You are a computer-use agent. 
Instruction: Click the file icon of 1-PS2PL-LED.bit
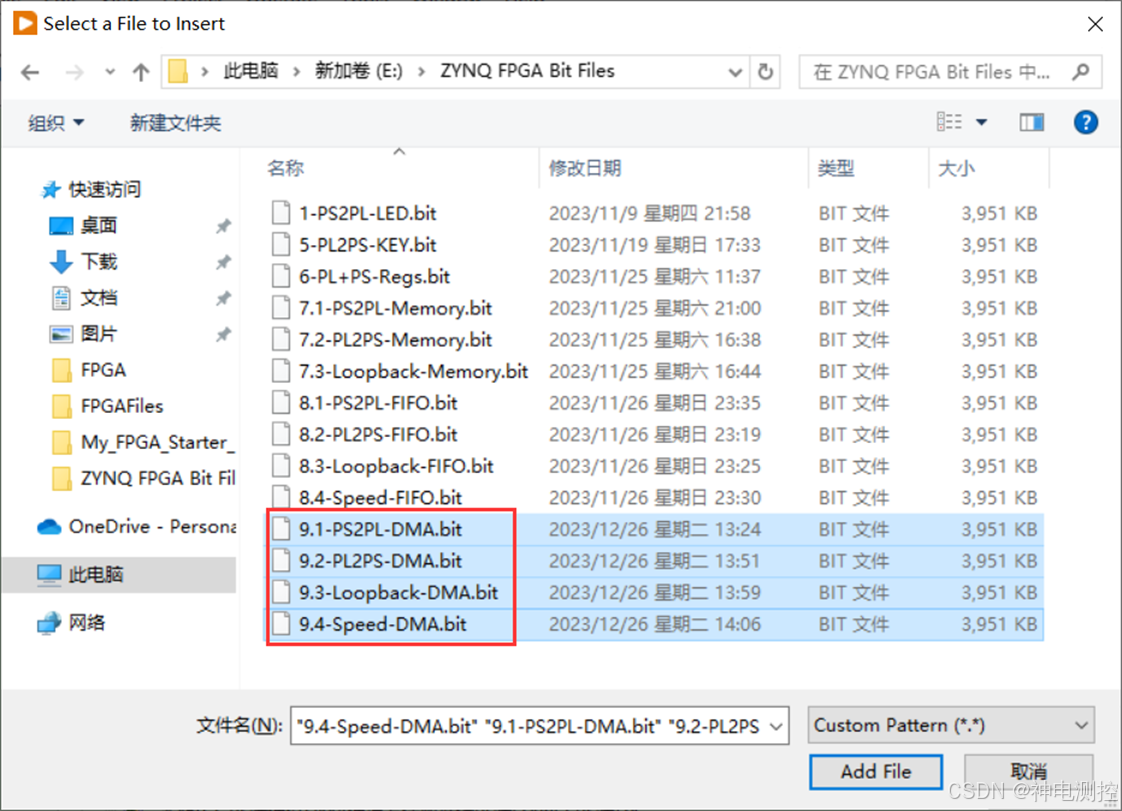[281, 213]
